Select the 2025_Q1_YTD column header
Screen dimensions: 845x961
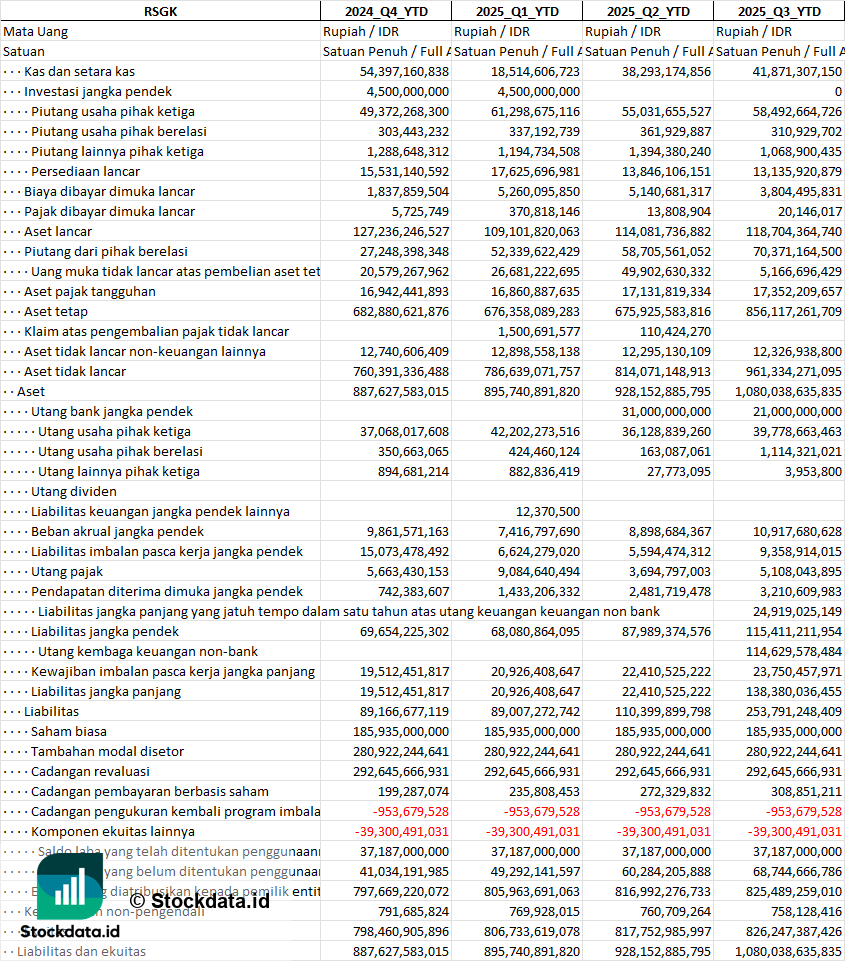[517, 11]
